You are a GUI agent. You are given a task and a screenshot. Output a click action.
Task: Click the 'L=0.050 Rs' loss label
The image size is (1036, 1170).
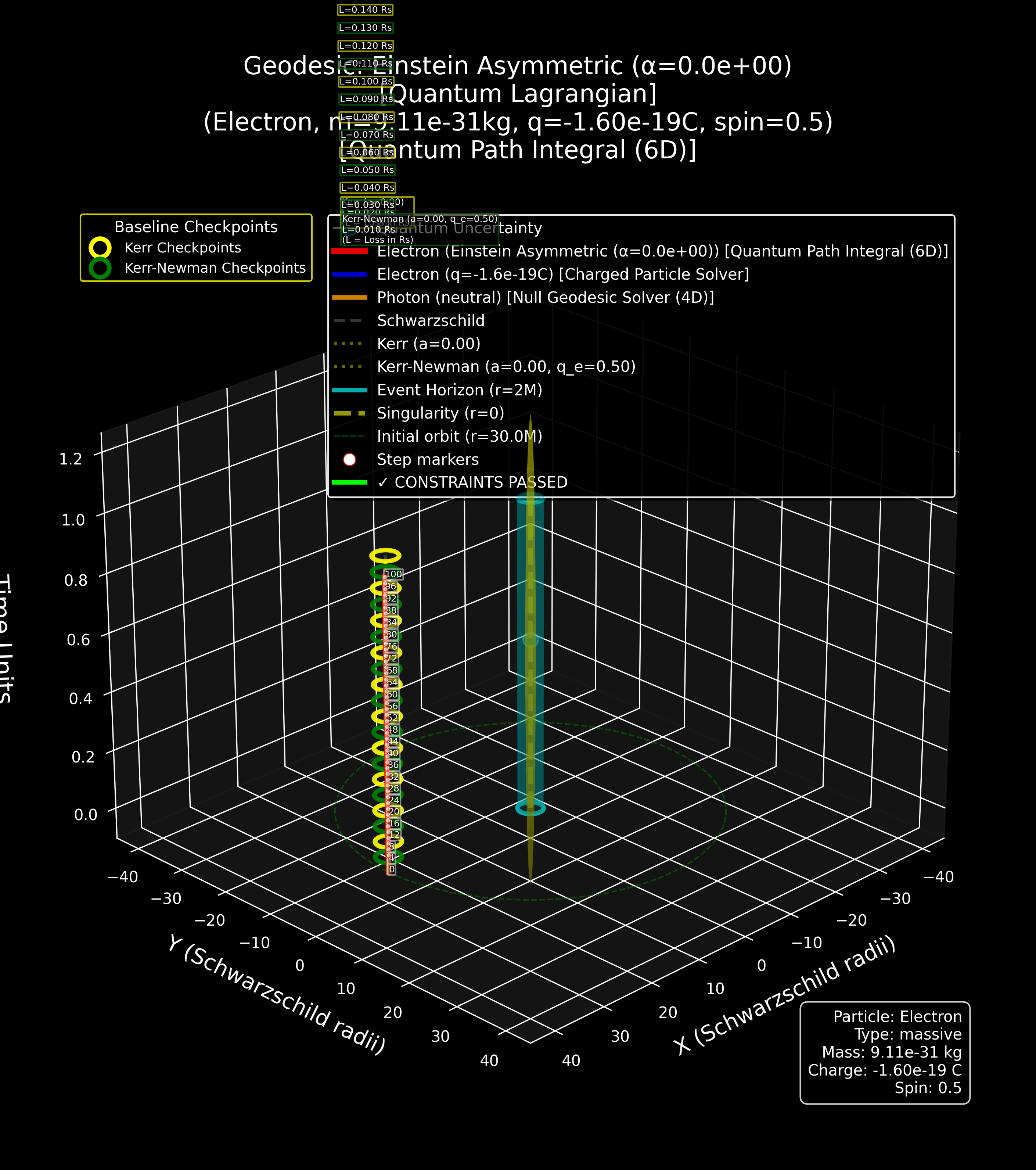click(x=367, y=170)
